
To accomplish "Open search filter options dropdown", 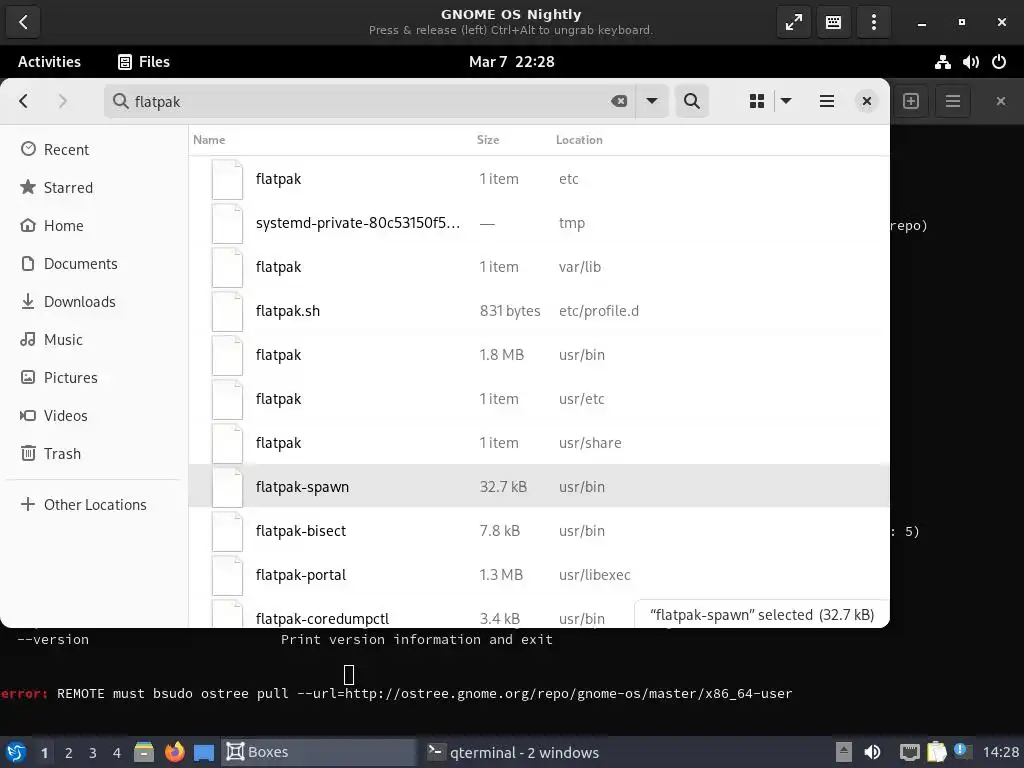I will (652, 101).
